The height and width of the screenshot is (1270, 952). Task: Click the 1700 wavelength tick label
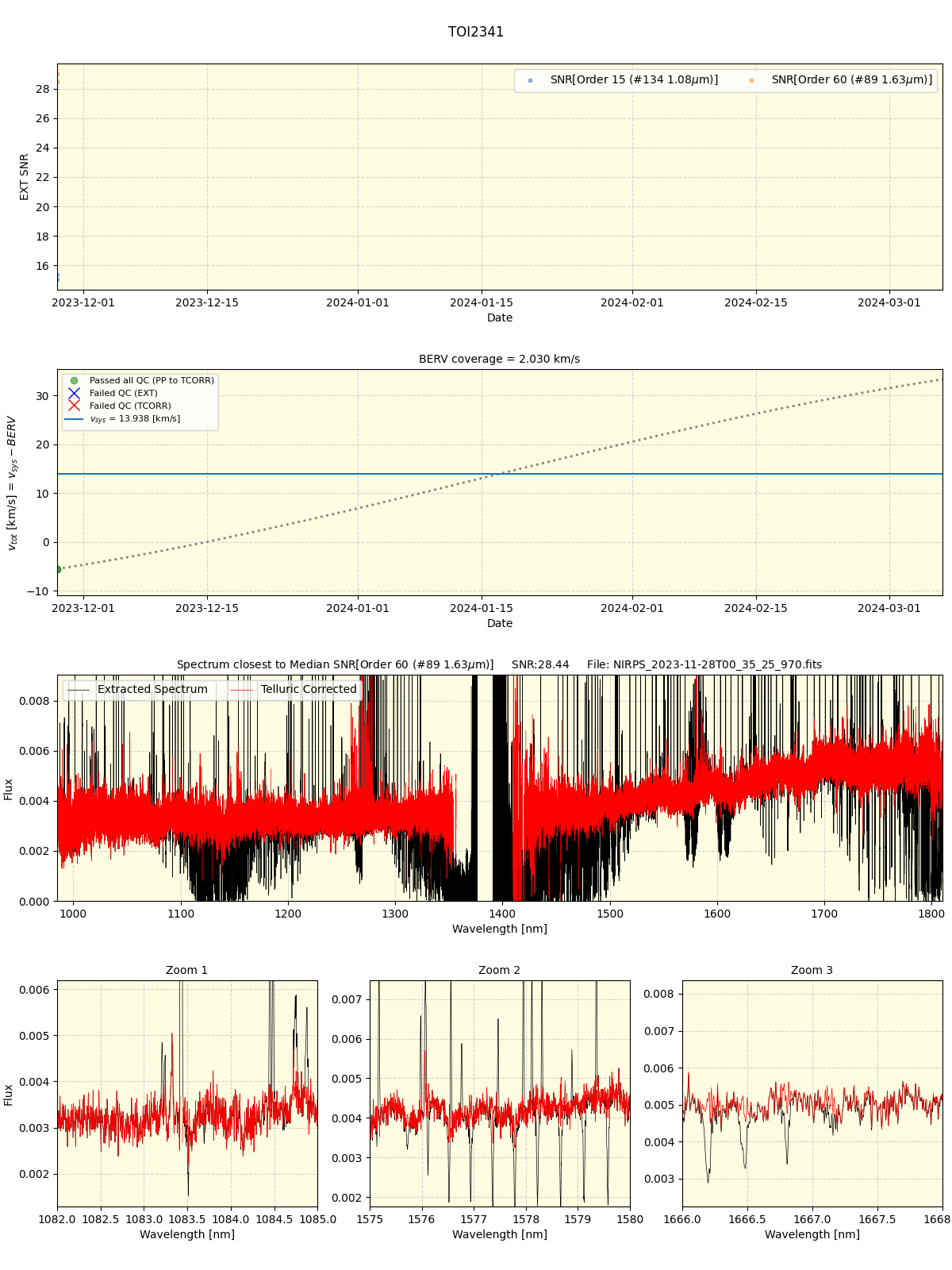click(x=824, y=914)
